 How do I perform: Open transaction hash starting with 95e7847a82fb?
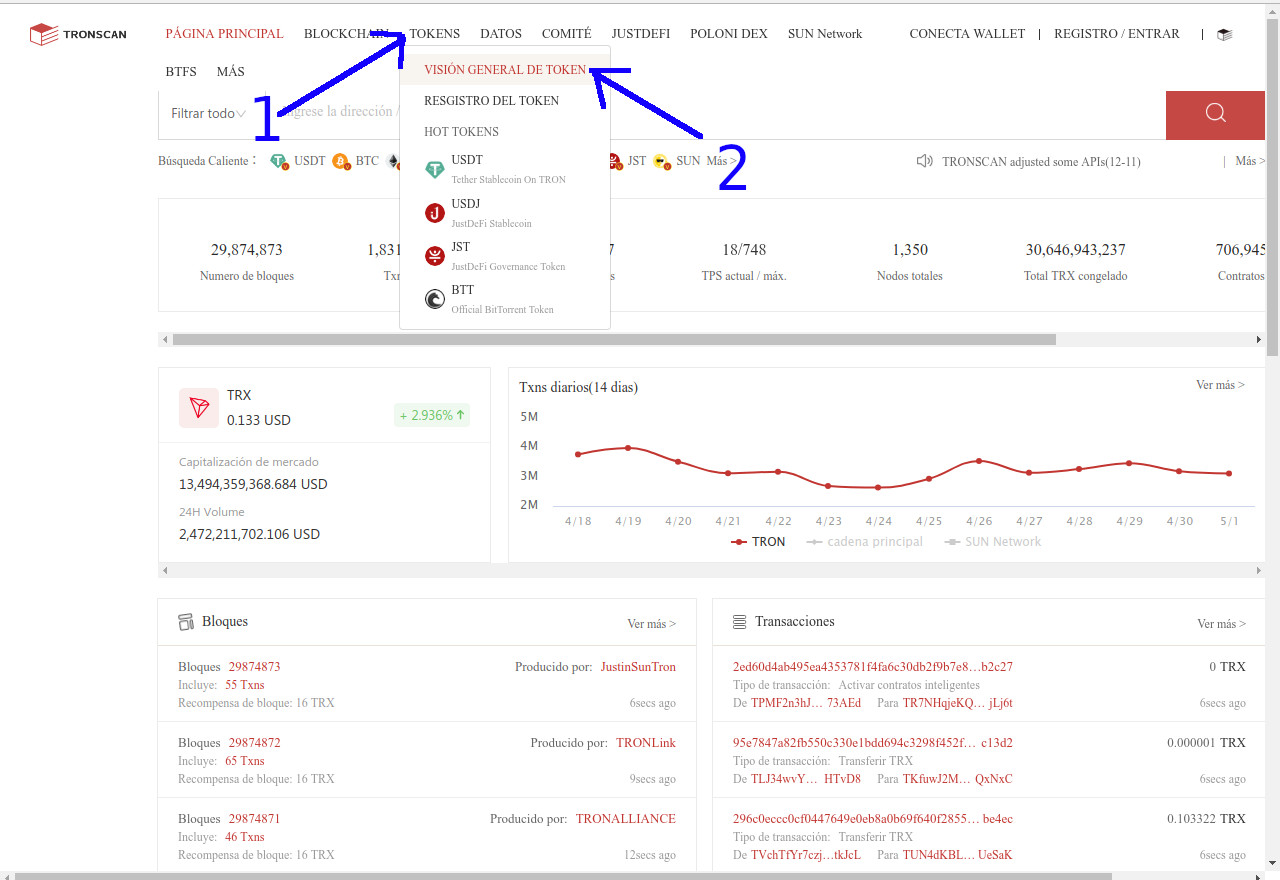click(873, 743)
